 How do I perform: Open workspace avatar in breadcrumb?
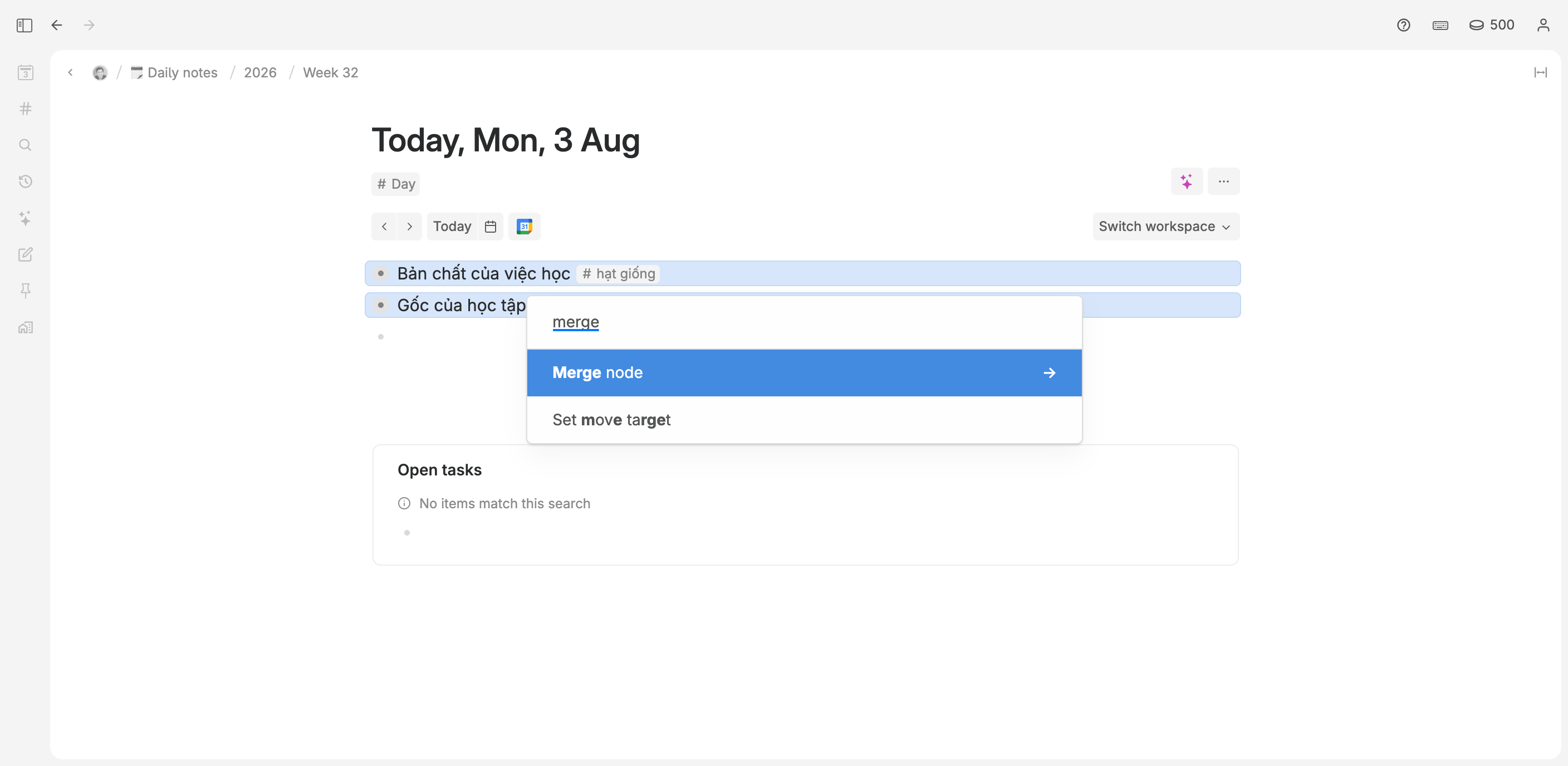click(x=100, y=72)
